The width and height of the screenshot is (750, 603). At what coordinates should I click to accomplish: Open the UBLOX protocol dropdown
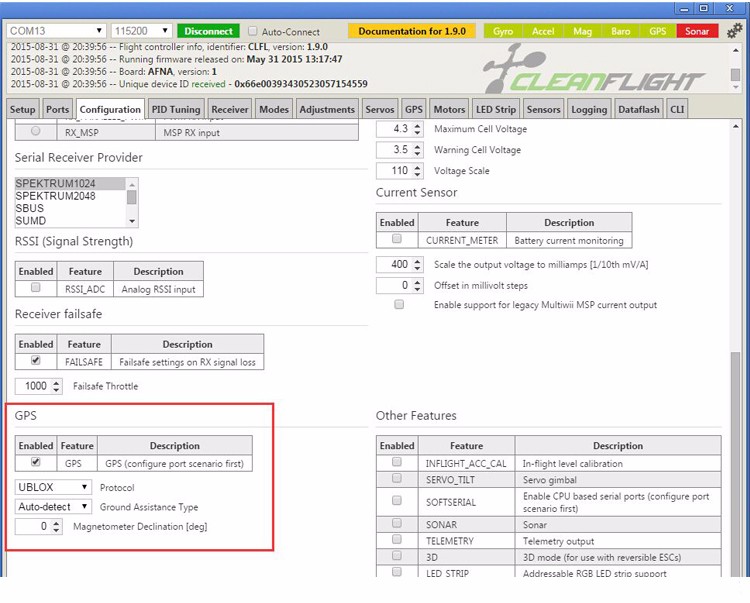(53, 487)
